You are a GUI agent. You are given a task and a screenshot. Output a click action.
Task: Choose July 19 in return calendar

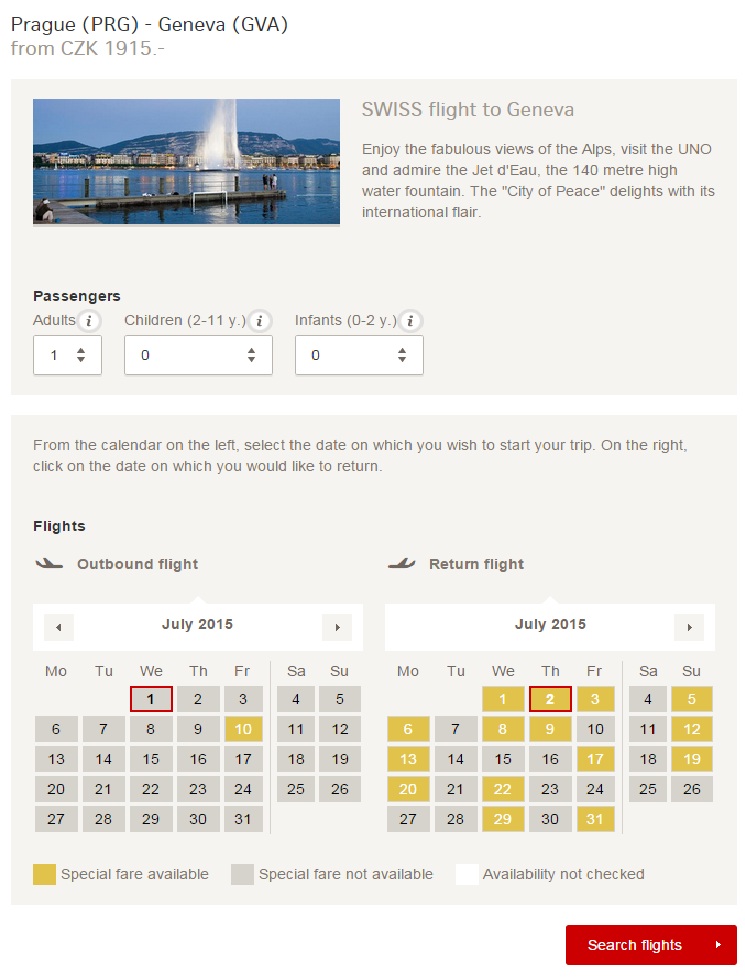tap(692, 759)
